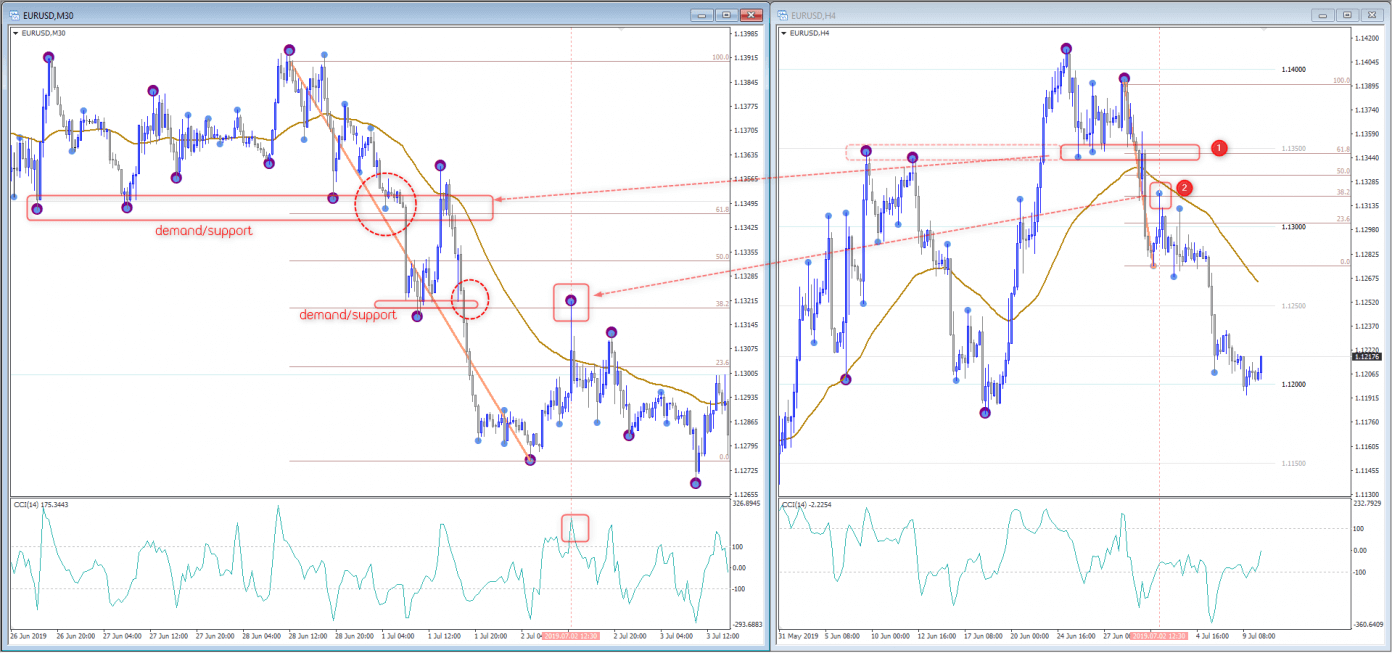
Task: Click the CCI(14) 175.3443 indicator label
Action: pyautogui.click(x=43, y=503)
